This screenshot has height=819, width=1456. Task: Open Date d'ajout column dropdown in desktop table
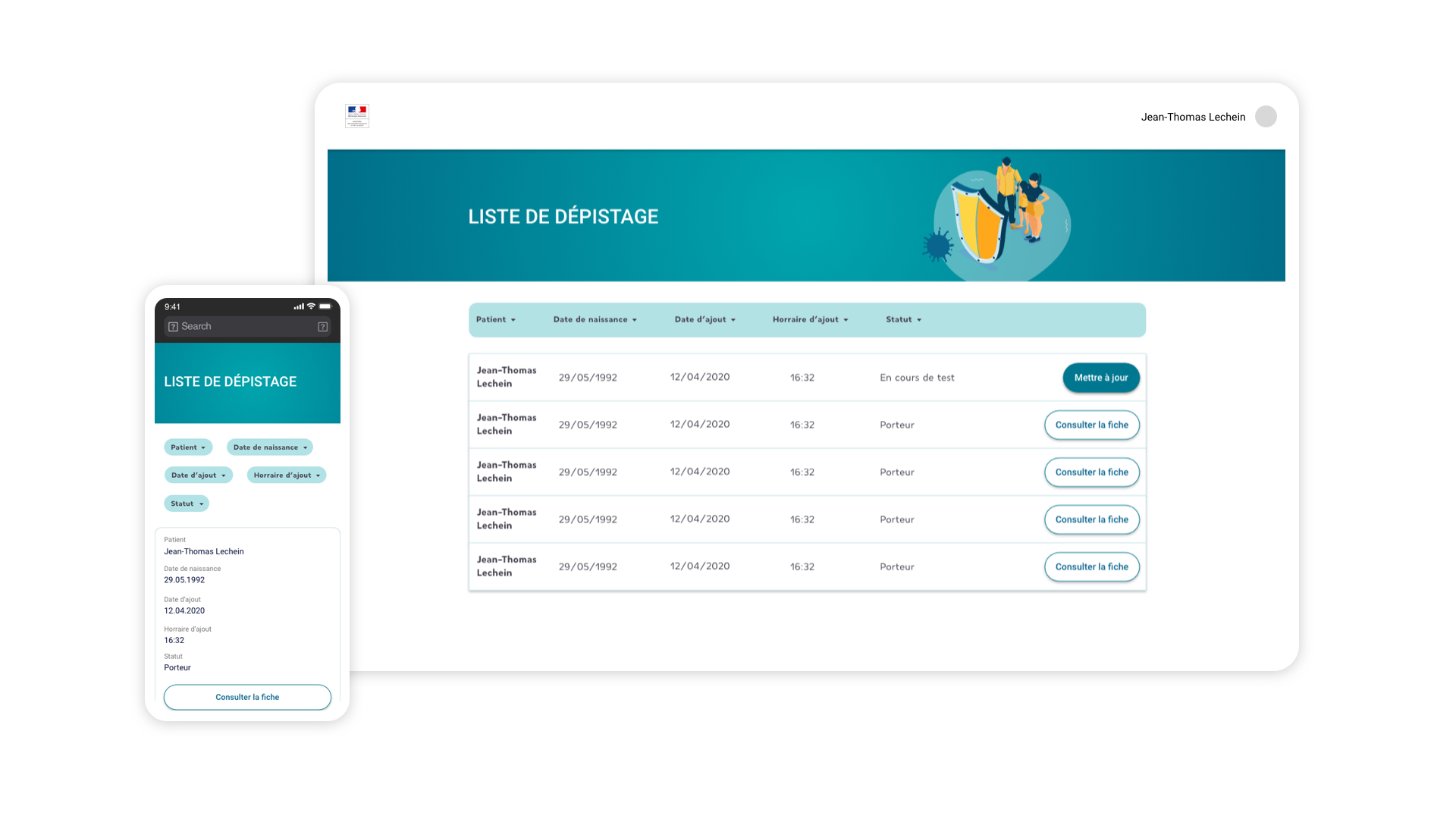click(x=705, y=320)
